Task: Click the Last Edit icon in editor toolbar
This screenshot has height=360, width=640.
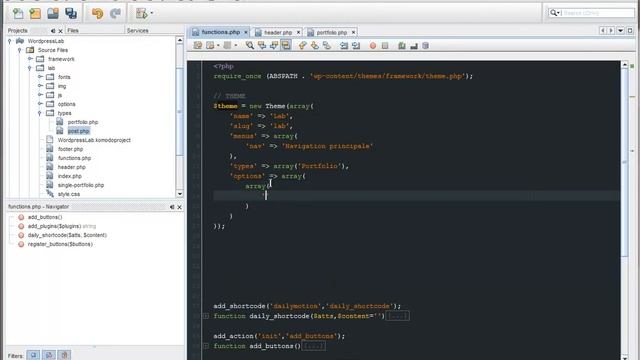Action: coord(198,45)
